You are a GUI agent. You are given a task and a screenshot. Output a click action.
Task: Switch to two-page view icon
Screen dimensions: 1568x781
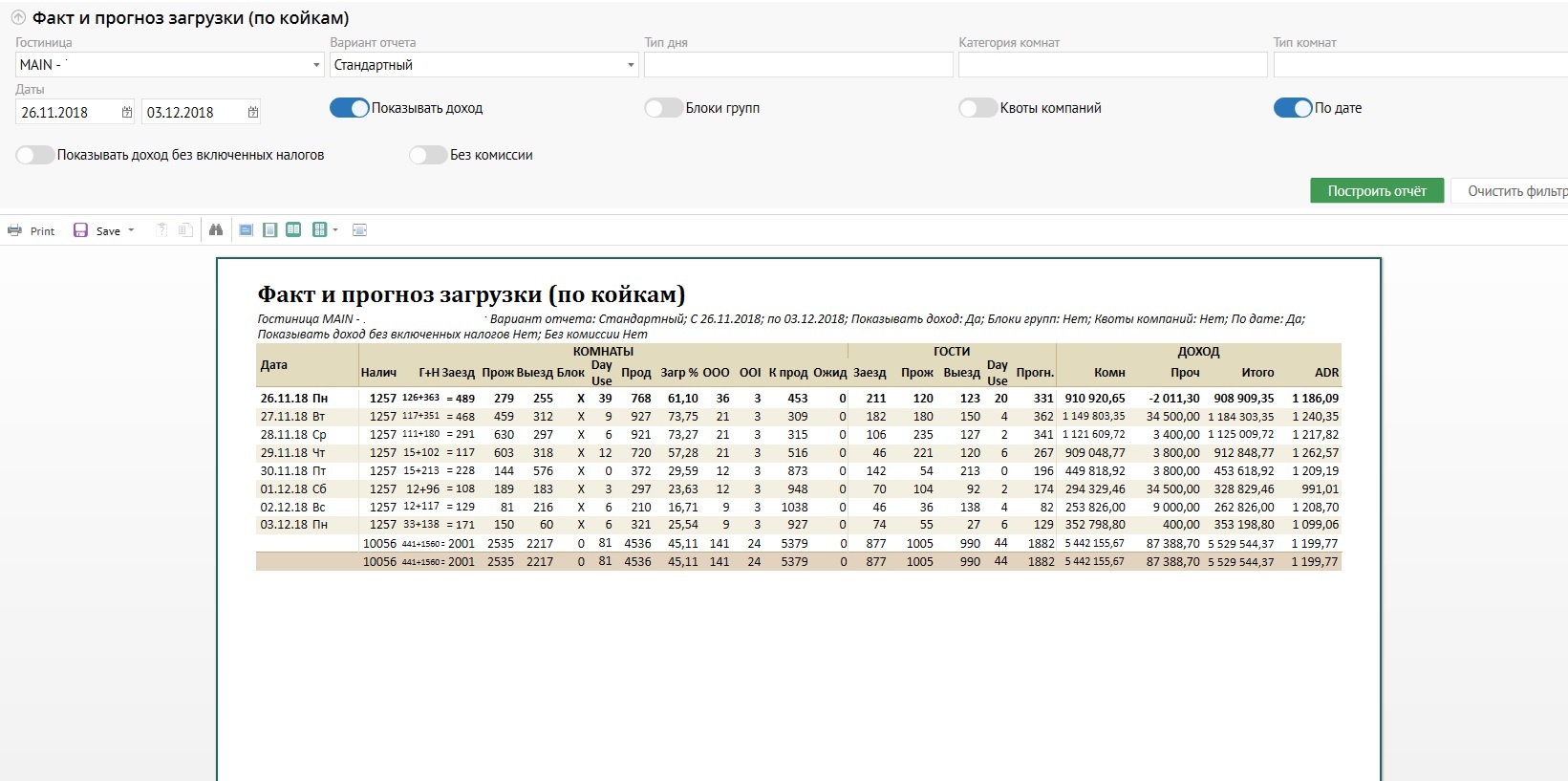pyautogui.click(x=293, y=230)
